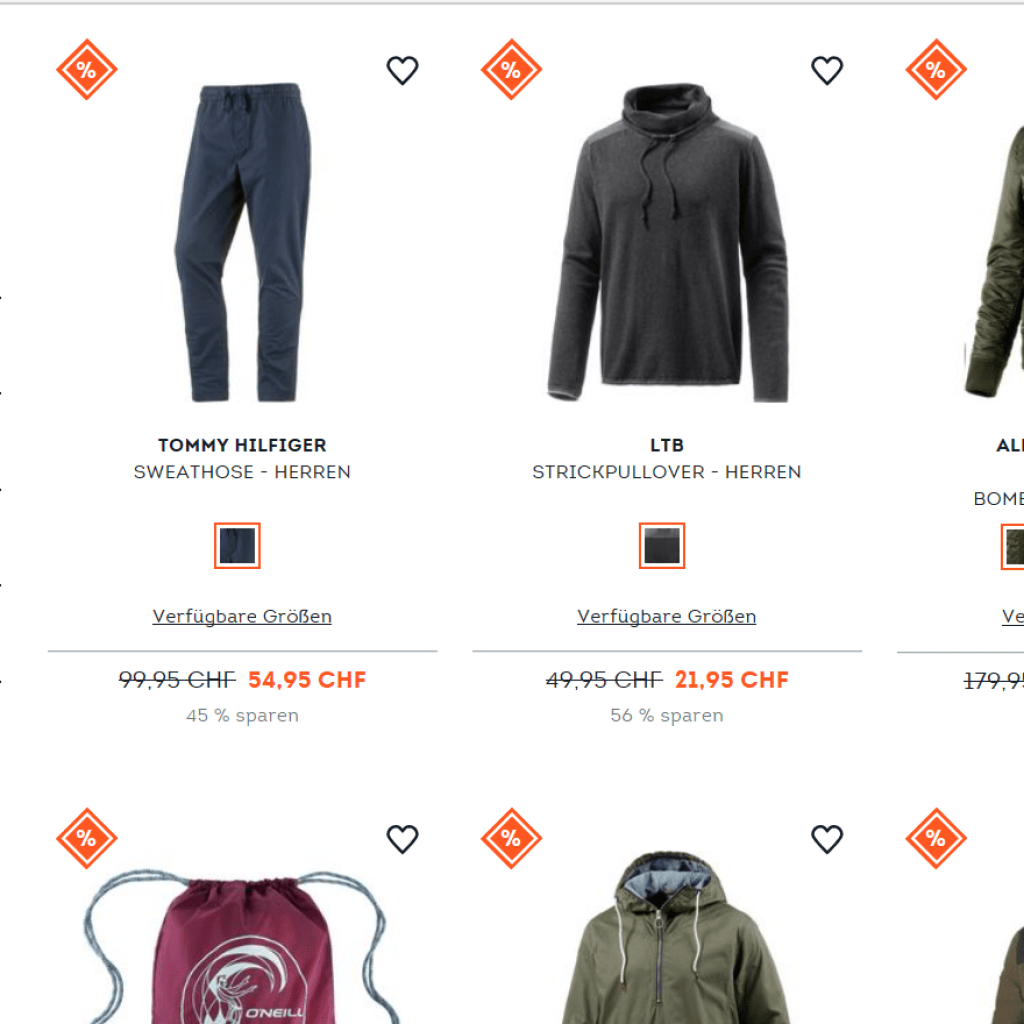Click sale percent badge on O'Neill bag
Screen dimensions: 1024x1024
(87, 839)
